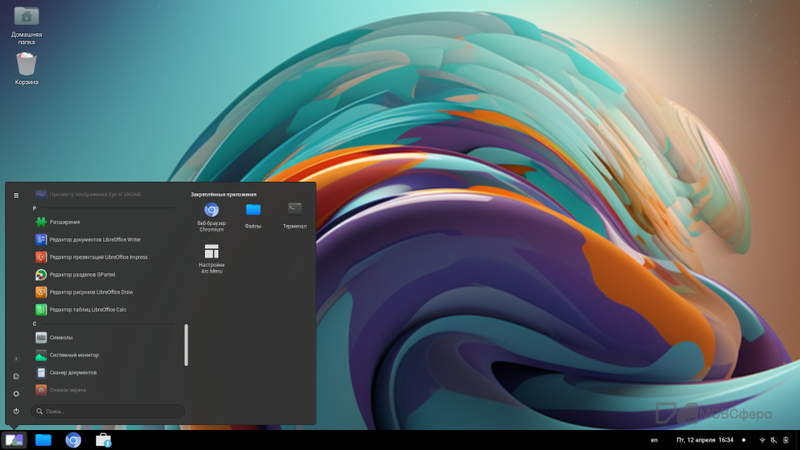800x450 pixels.
Task: Open the calendar from the taskbar clock
Action: pyautogui.click(x=704, y=440)
